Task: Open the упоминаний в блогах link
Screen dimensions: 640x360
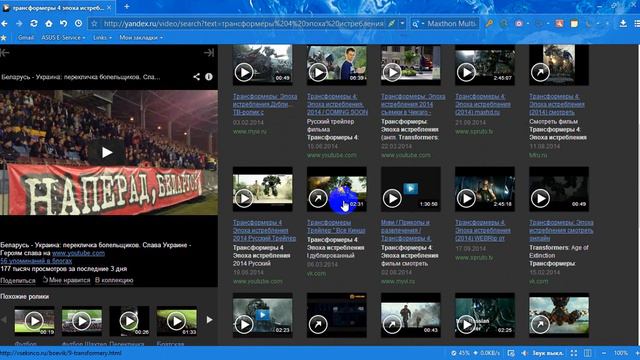Action: [36, 261]
